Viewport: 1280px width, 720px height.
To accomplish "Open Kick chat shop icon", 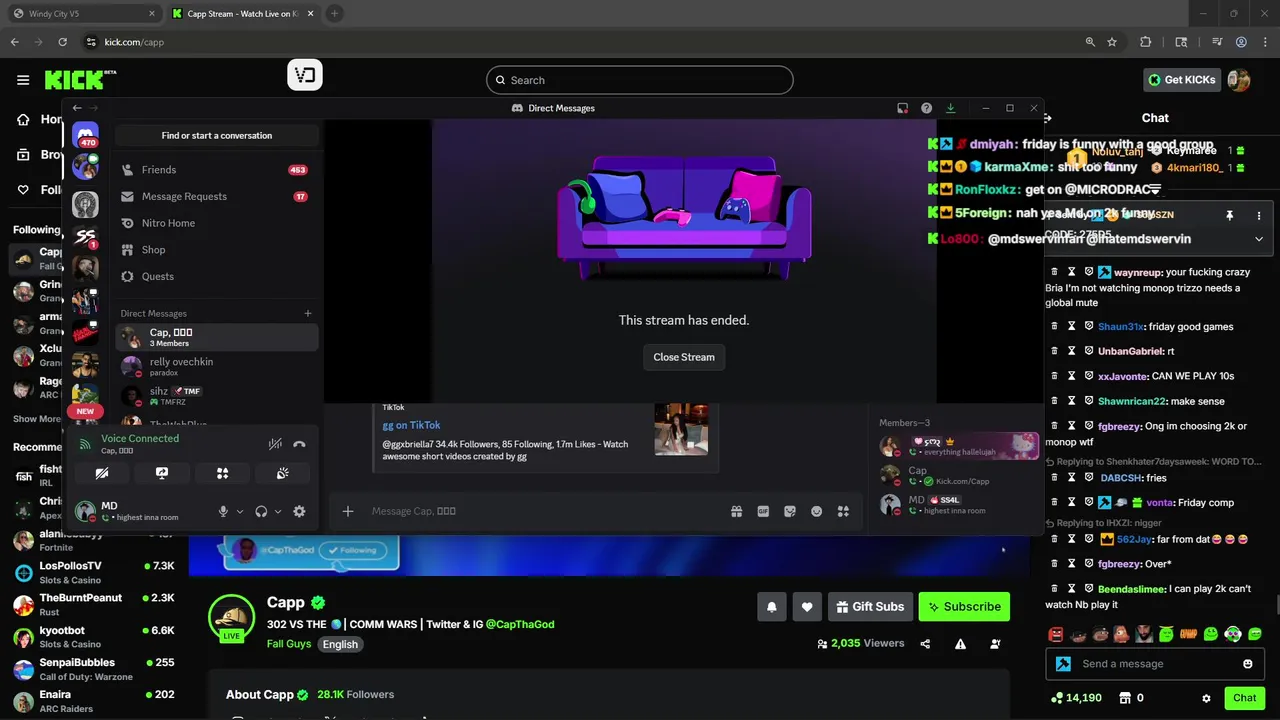I will click(x=1125, y=698).
